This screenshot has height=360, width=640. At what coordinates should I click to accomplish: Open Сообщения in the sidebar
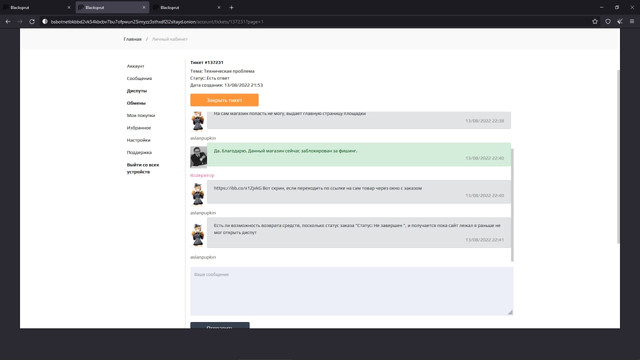click(139, 78)
